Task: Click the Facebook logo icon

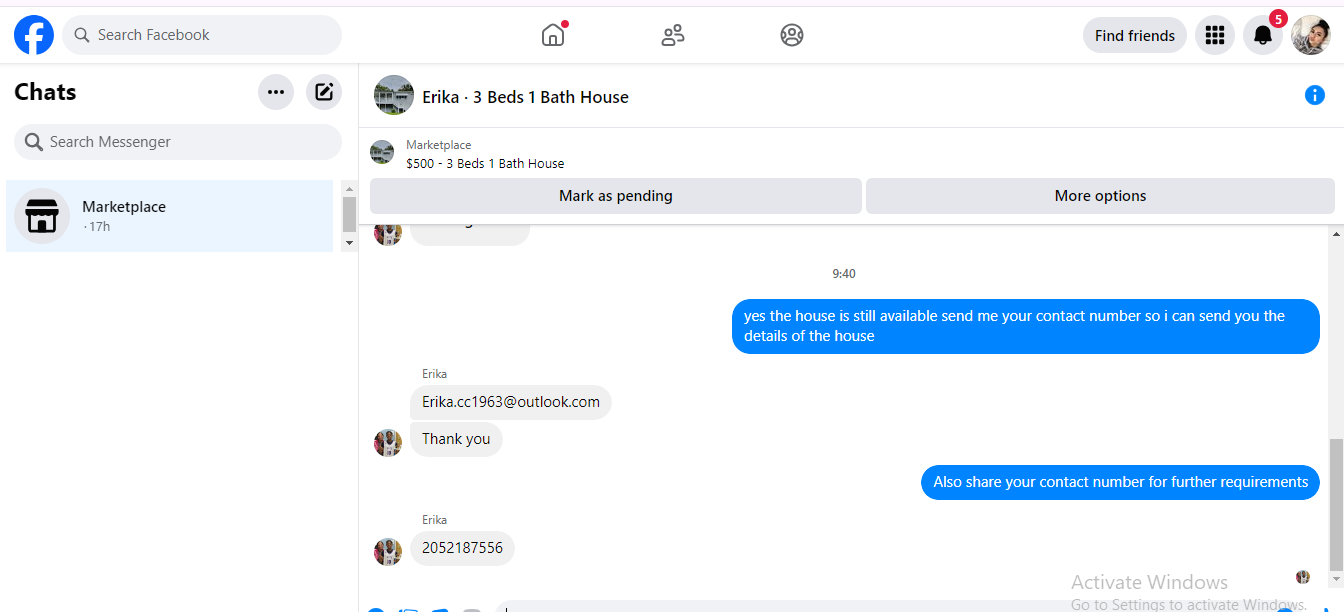Action: 34,35
